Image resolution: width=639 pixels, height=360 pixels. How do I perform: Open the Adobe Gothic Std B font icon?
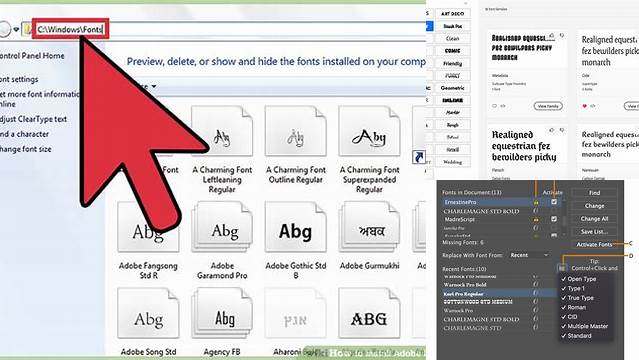point(295,227)
